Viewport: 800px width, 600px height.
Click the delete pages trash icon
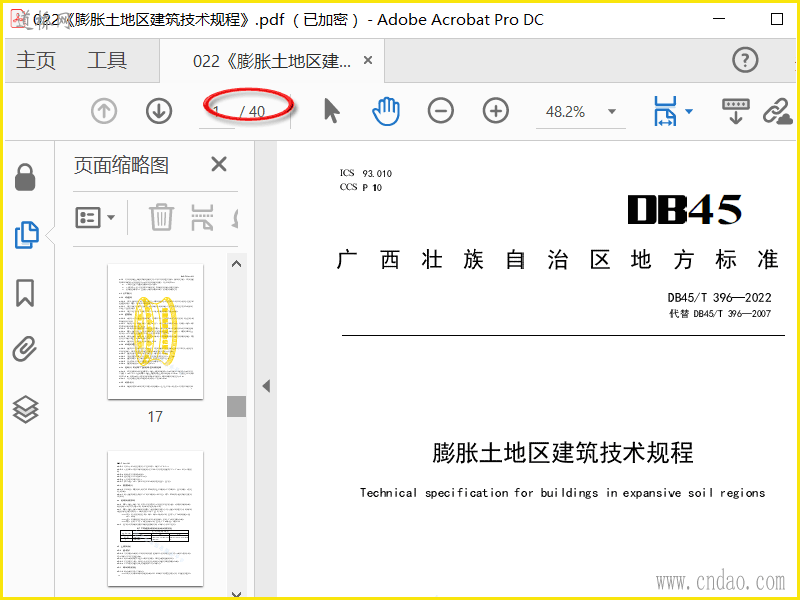pos(162,217)
